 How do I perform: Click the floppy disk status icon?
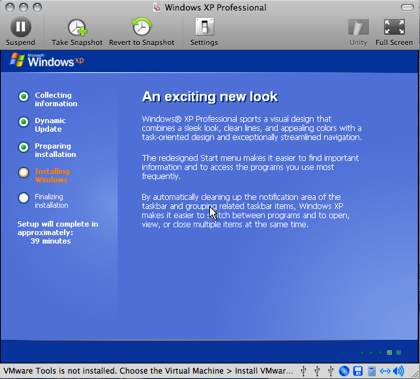coord(358,371)
